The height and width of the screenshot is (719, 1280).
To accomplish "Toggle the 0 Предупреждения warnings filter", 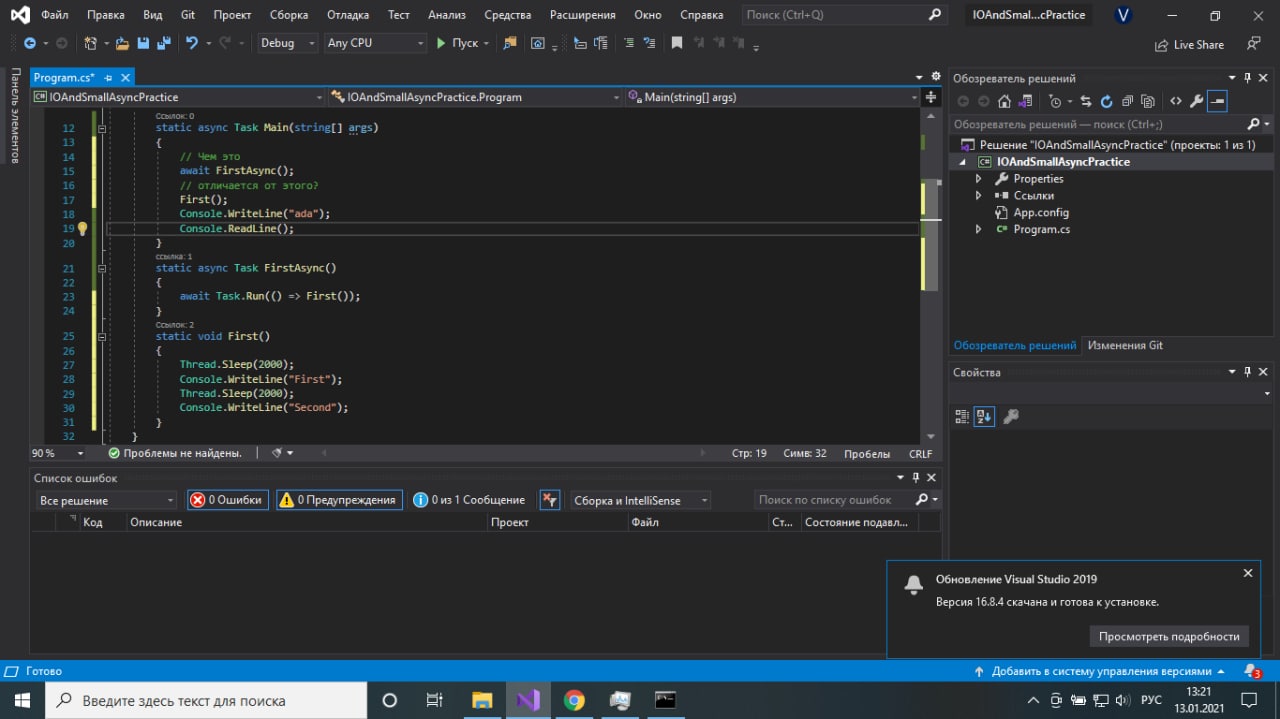I will pos(338,500).
